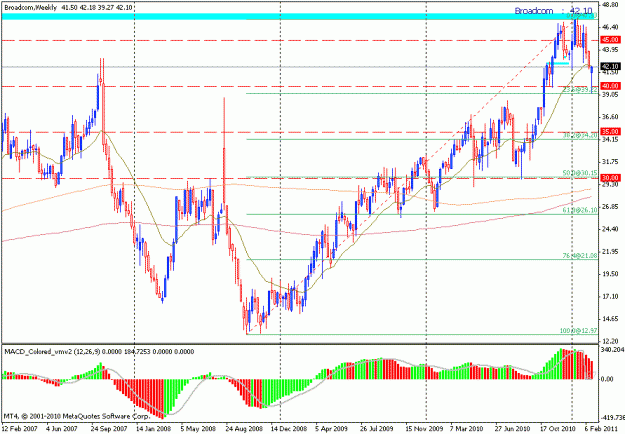
Task: Click the 14.65 price axis value
Action: click(611, 319)
